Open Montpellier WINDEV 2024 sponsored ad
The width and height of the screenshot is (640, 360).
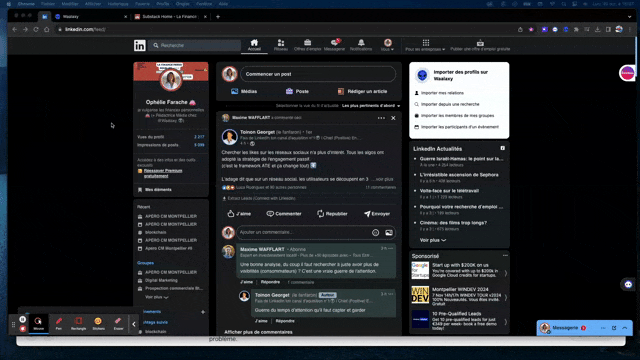coord(459,297)
